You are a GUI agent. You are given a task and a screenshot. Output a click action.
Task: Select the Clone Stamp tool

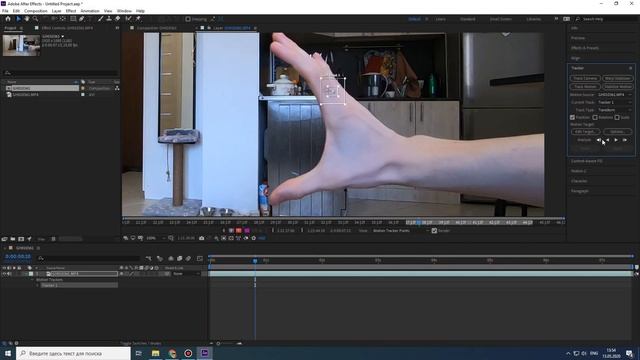tap(109, 19)
